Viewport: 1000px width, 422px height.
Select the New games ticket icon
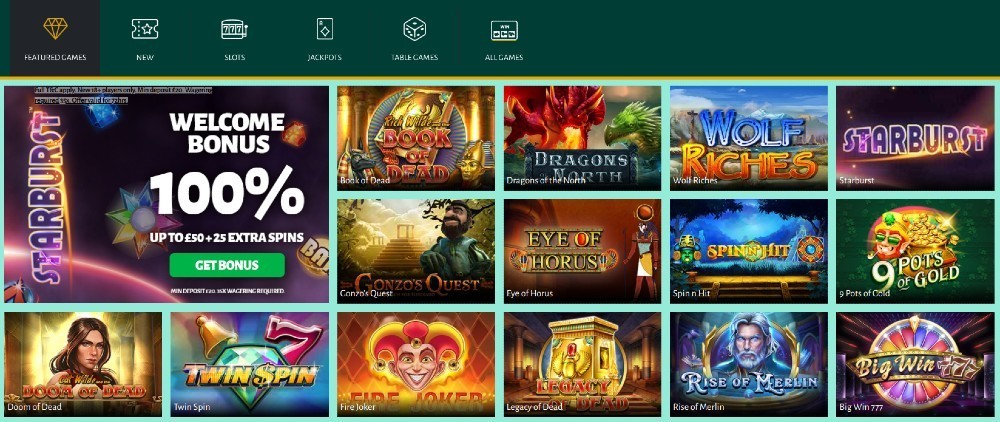pos(145,29)
